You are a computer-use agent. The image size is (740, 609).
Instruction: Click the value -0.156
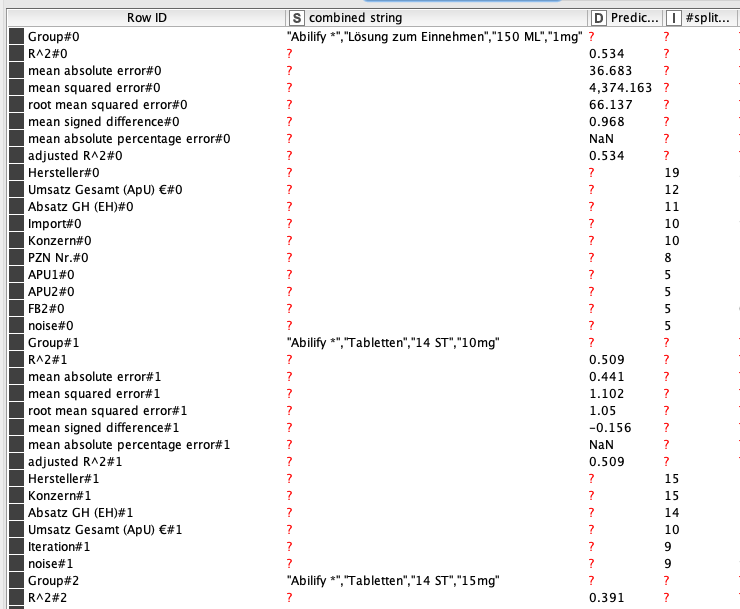pyautogui.click(x=610, y=428)
